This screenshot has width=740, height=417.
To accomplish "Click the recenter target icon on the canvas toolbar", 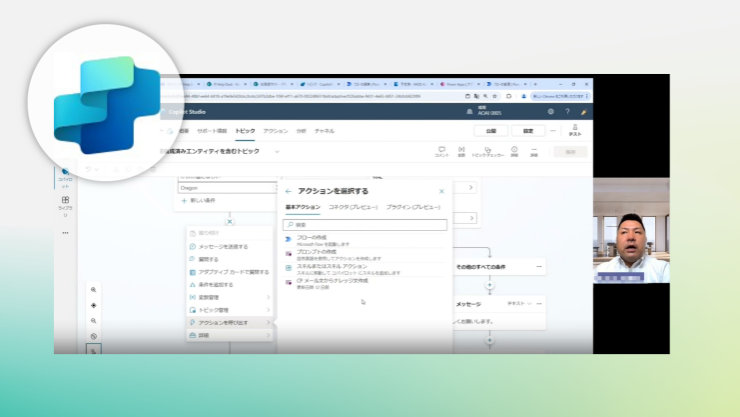I will point(93,305).
